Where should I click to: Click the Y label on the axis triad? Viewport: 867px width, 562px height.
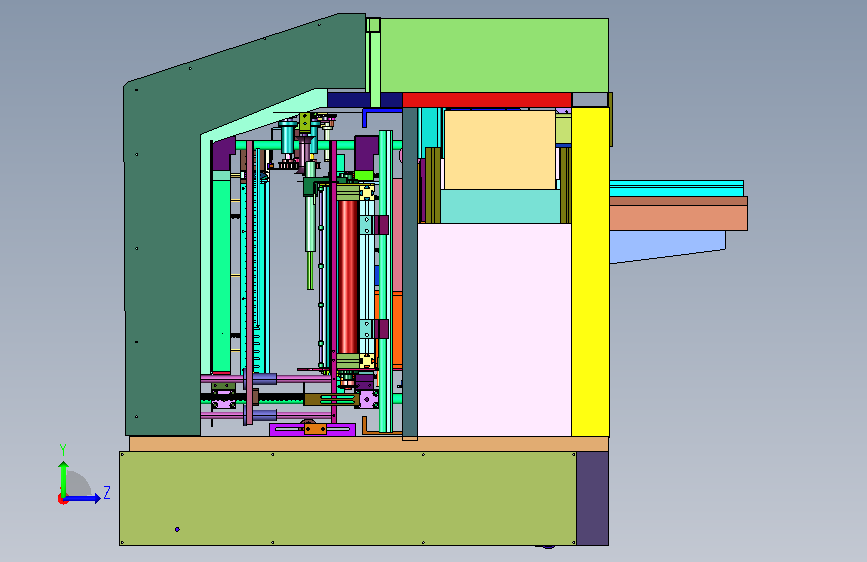[x=62, y=450]
